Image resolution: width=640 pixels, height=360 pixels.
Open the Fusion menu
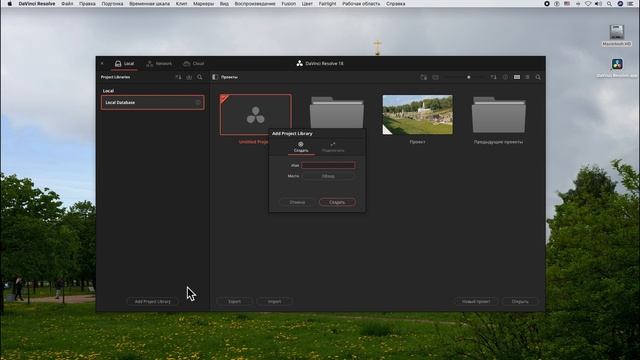(289, 4)
